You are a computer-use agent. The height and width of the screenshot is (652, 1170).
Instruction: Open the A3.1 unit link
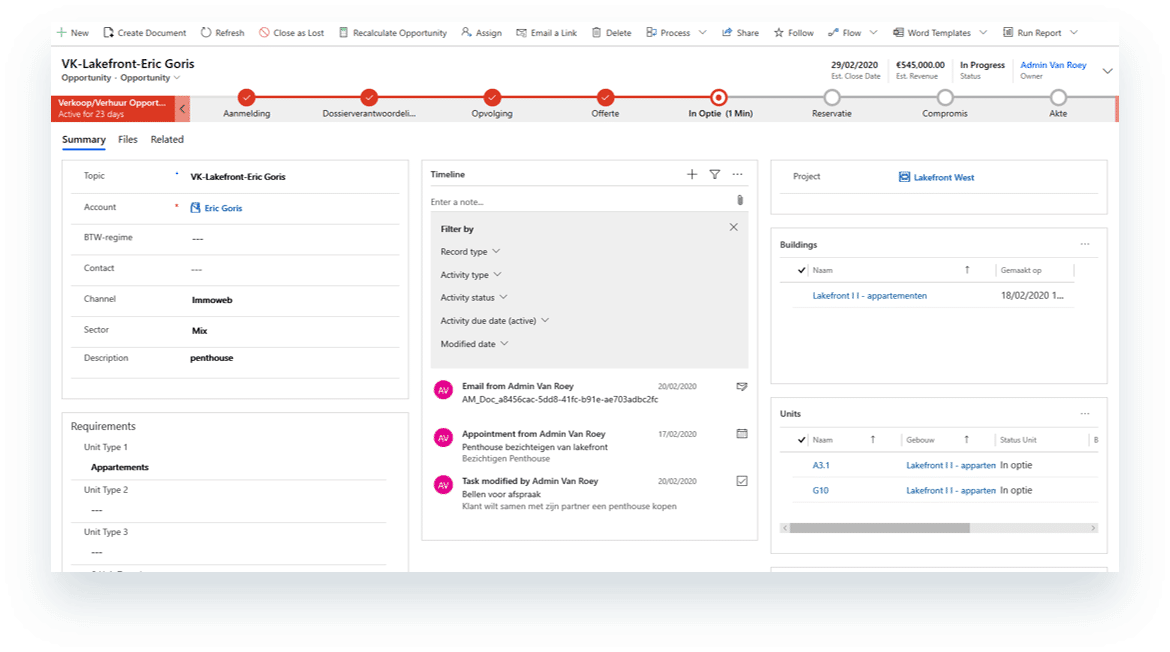pos(821,466)
